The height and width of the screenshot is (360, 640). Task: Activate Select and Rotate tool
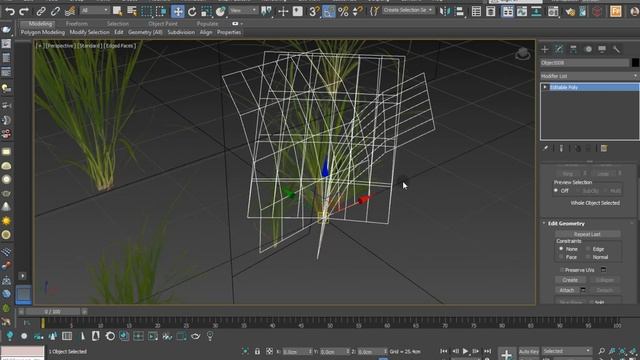click(192, 11)
